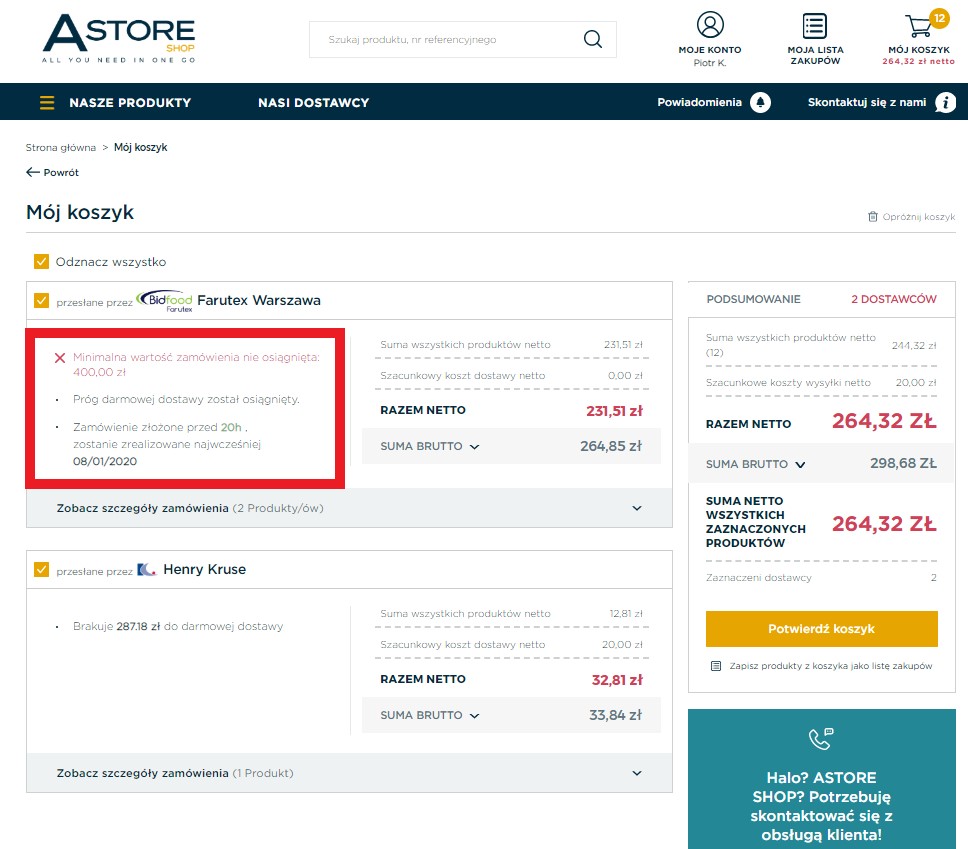Viewport: 968px width, 849px height.
Task: Toggle the Farutex Warszawa supplier checkbox
Action: [41, 301]
